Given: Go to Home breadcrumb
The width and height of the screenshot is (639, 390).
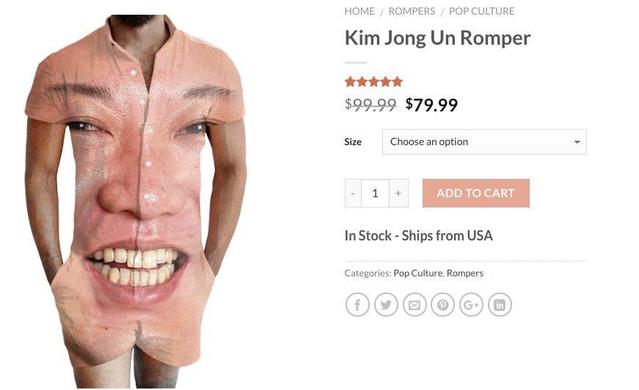Looking at the screenshot, I should tap(359, 11).
